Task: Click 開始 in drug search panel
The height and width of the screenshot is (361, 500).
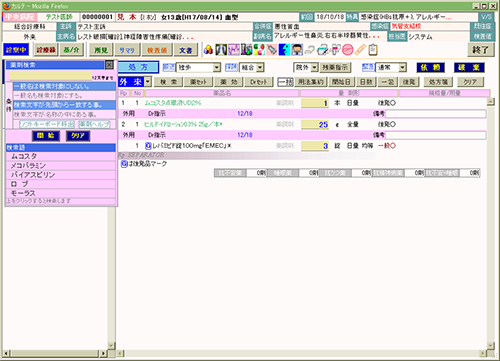Action: pyautogui.click(x=46, y=136)
